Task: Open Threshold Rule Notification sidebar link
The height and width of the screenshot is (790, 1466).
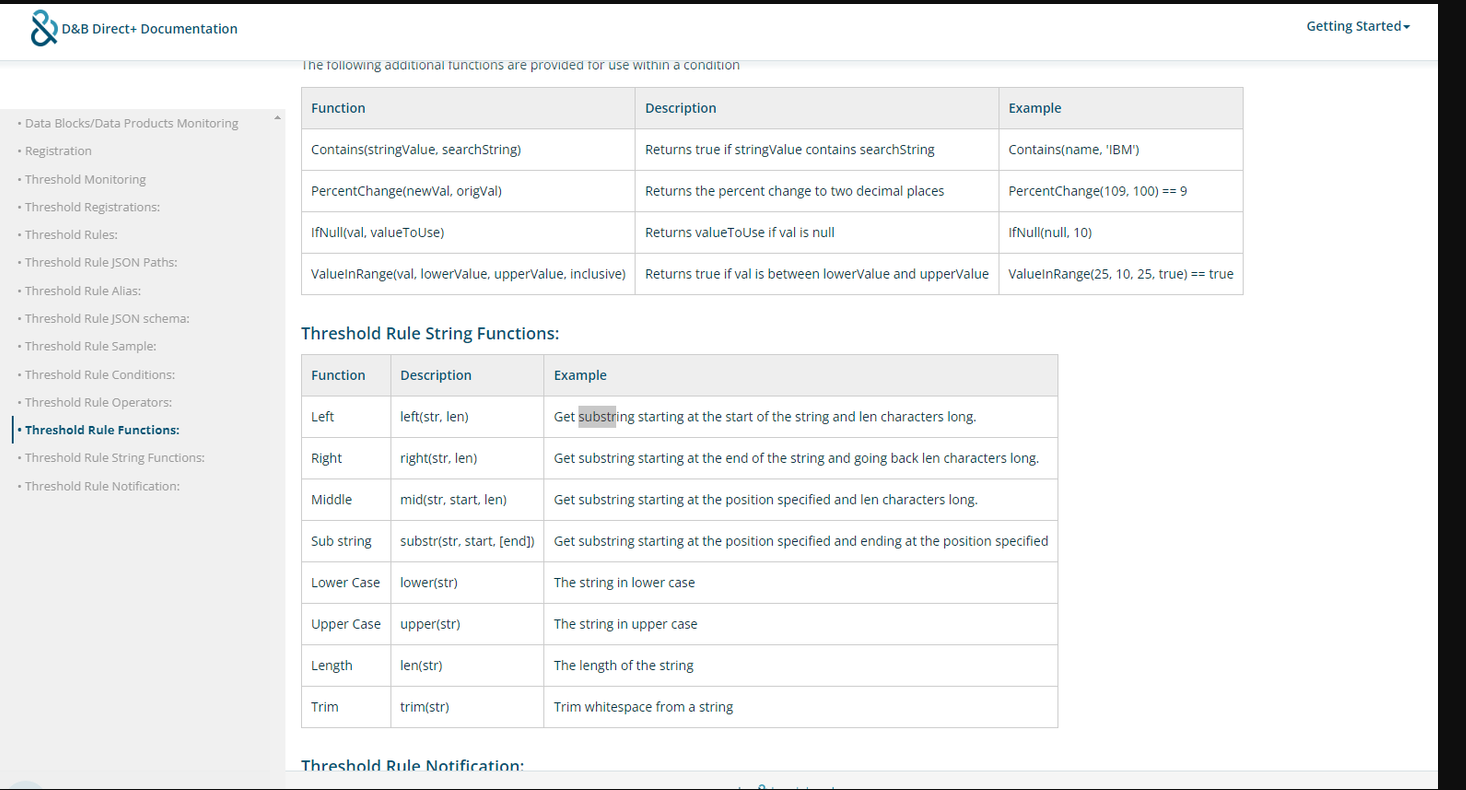Action: (x=102, y=486)
